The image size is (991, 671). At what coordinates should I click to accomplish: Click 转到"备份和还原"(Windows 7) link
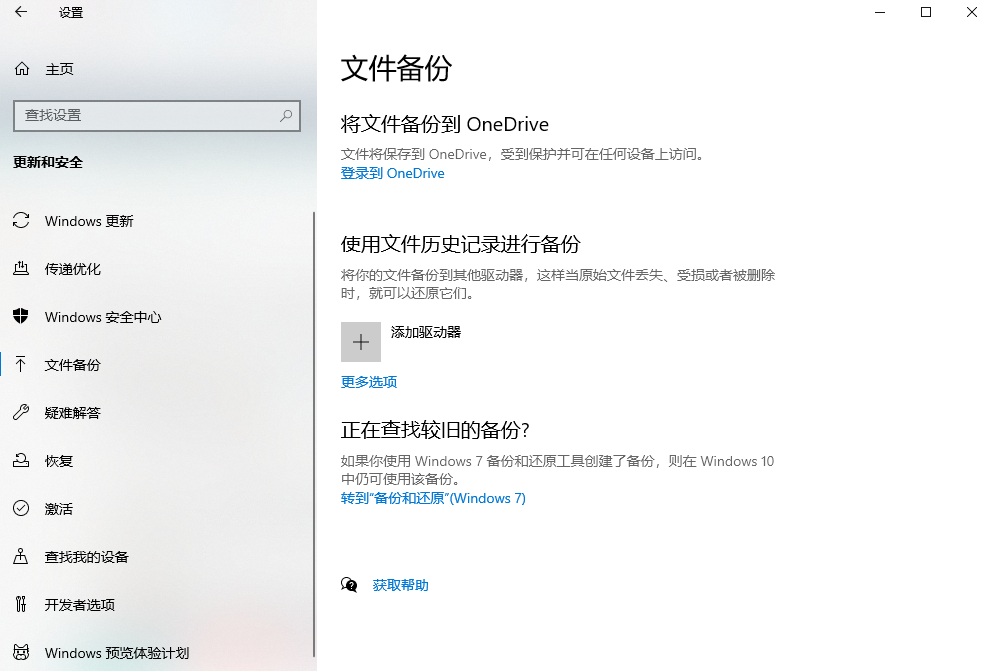[433, 498]
